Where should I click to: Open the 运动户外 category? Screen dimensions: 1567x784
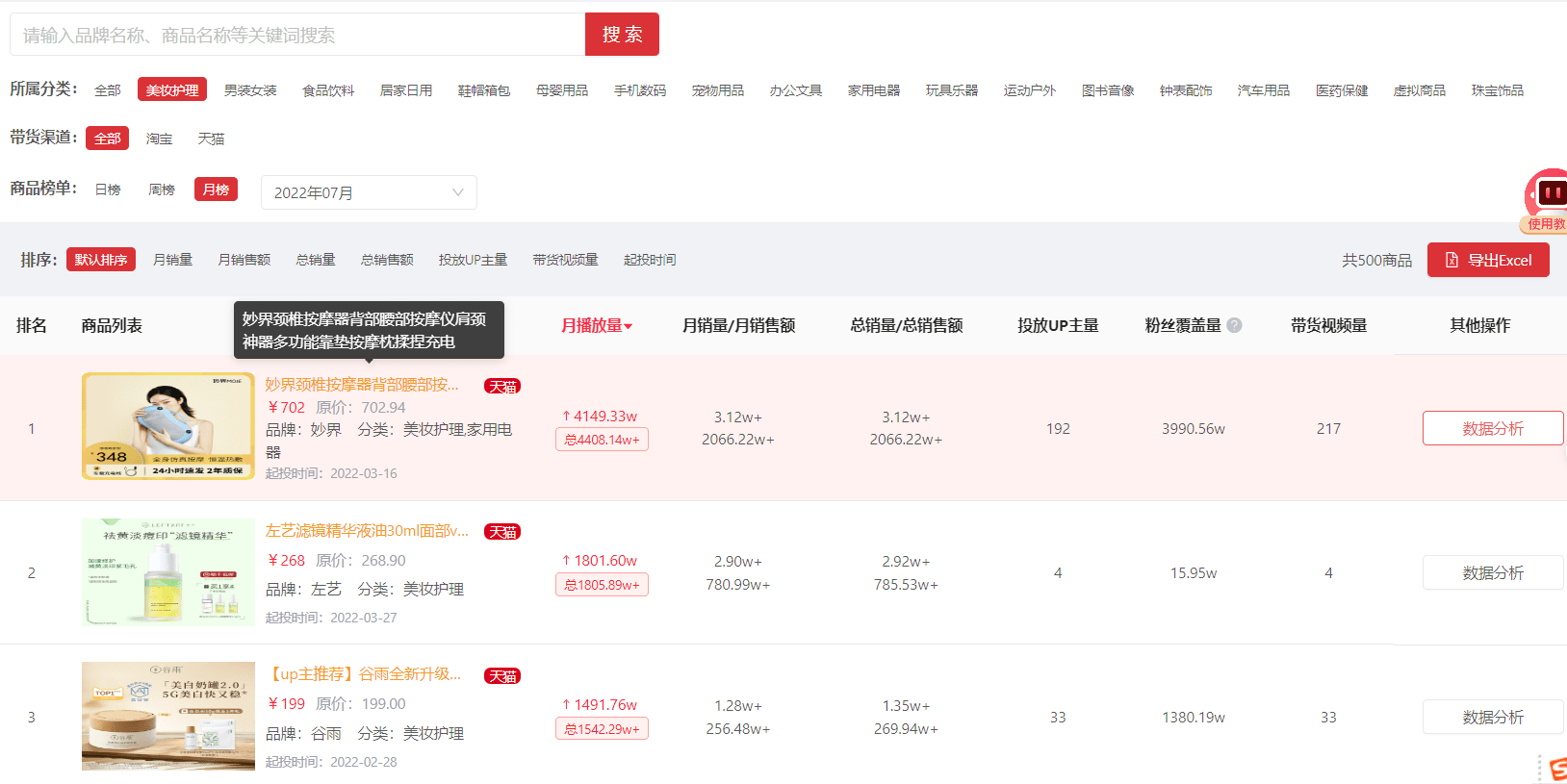click(x=1030, y=90)
